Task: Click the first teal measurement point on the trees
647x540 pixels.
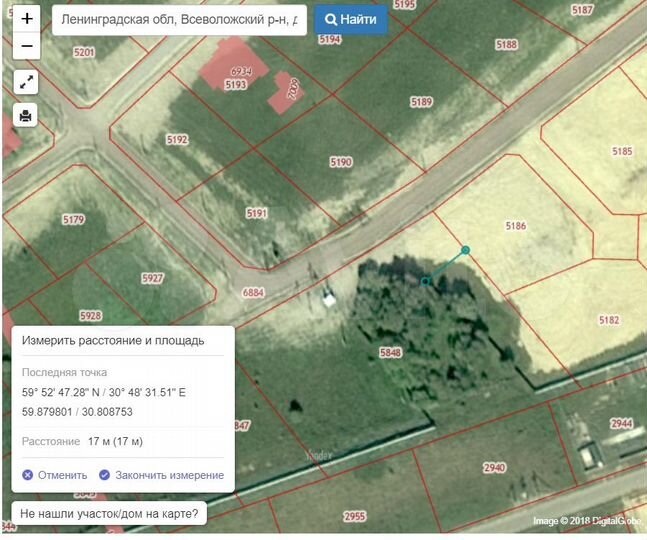Action: tap(425, 281)
